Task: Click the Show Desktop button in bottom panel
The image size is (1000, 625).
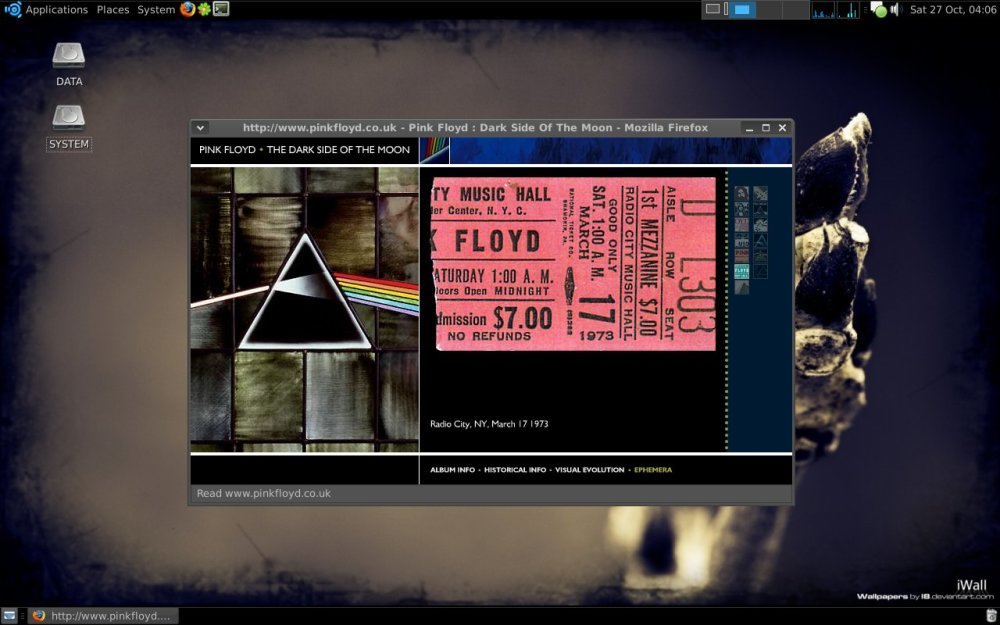Action: click(10, 615)
